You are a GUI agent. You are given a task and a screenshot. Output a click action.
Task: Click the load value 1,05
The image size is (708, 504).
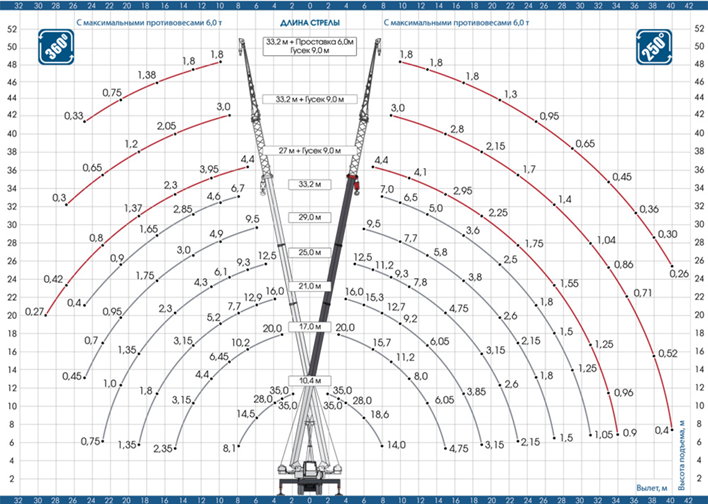point(603,434)
